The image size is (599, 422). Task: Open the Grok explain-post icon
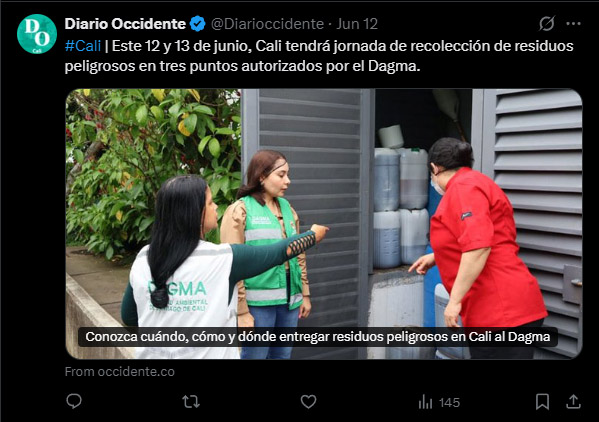click(x=547, y=24)
